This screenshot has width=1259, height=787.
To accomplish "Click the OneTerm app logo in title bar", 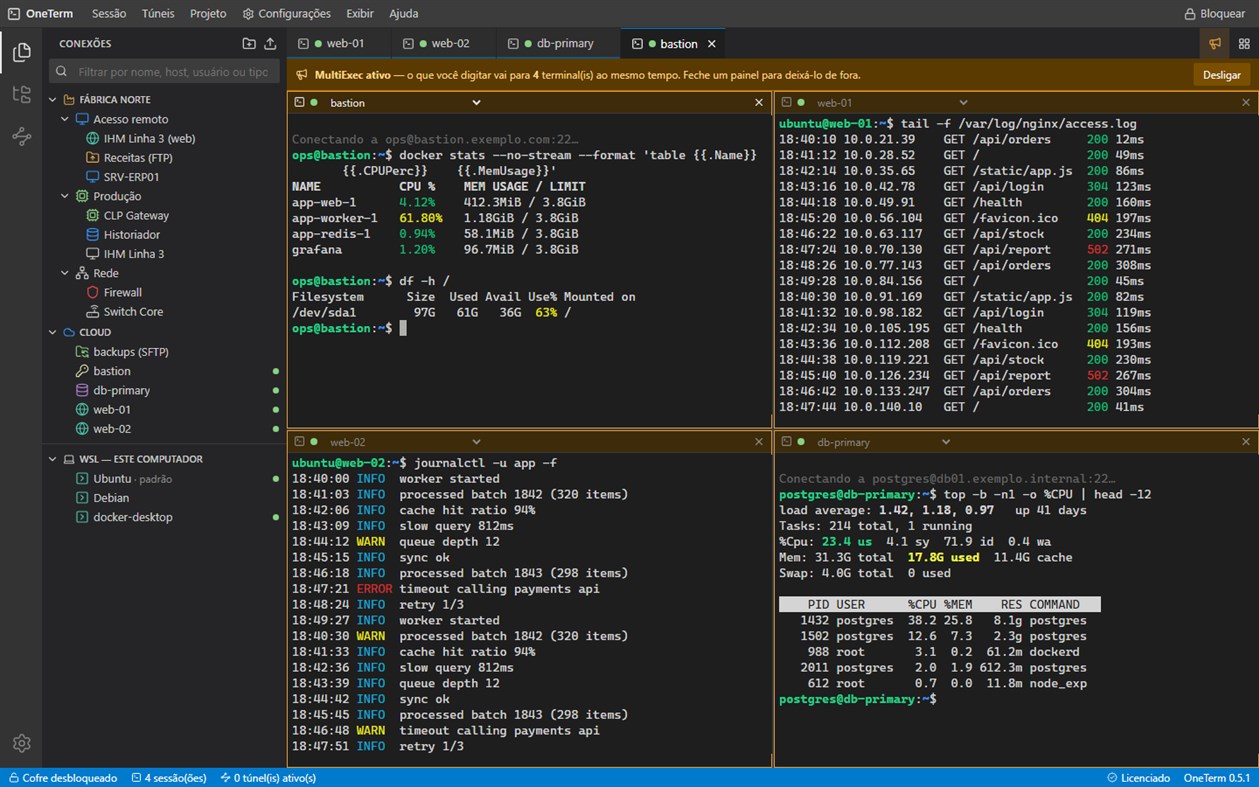I will pos(13,14).
